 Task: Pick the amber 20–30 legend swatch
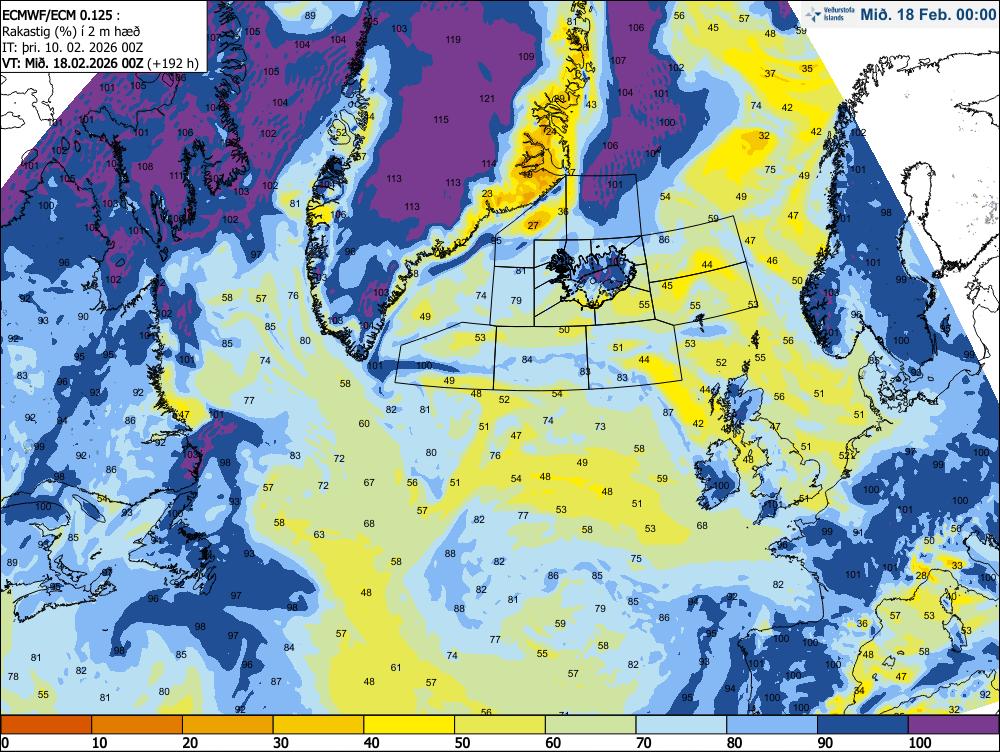click(228, 724)
